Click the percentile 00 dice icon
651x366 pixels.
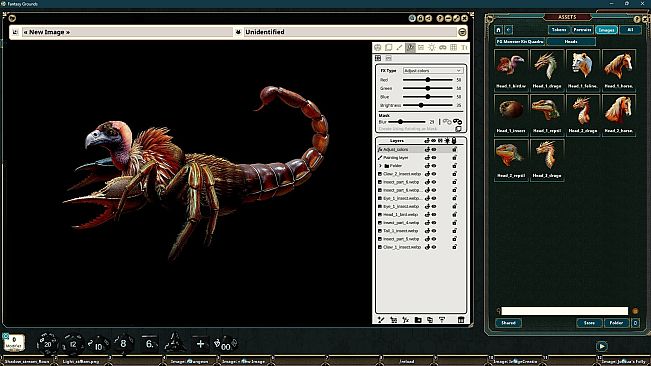tap(225, 344)
